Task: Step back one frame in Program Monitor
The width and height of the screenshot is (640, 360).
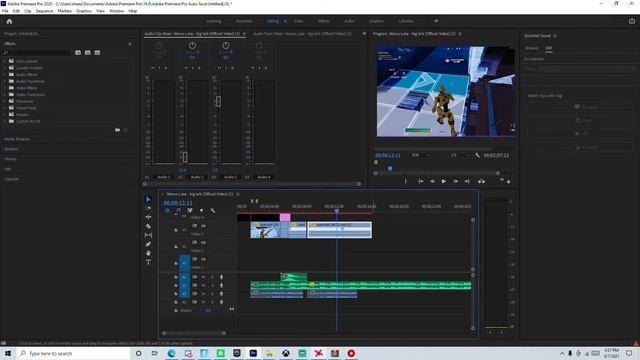Action: 432,181
